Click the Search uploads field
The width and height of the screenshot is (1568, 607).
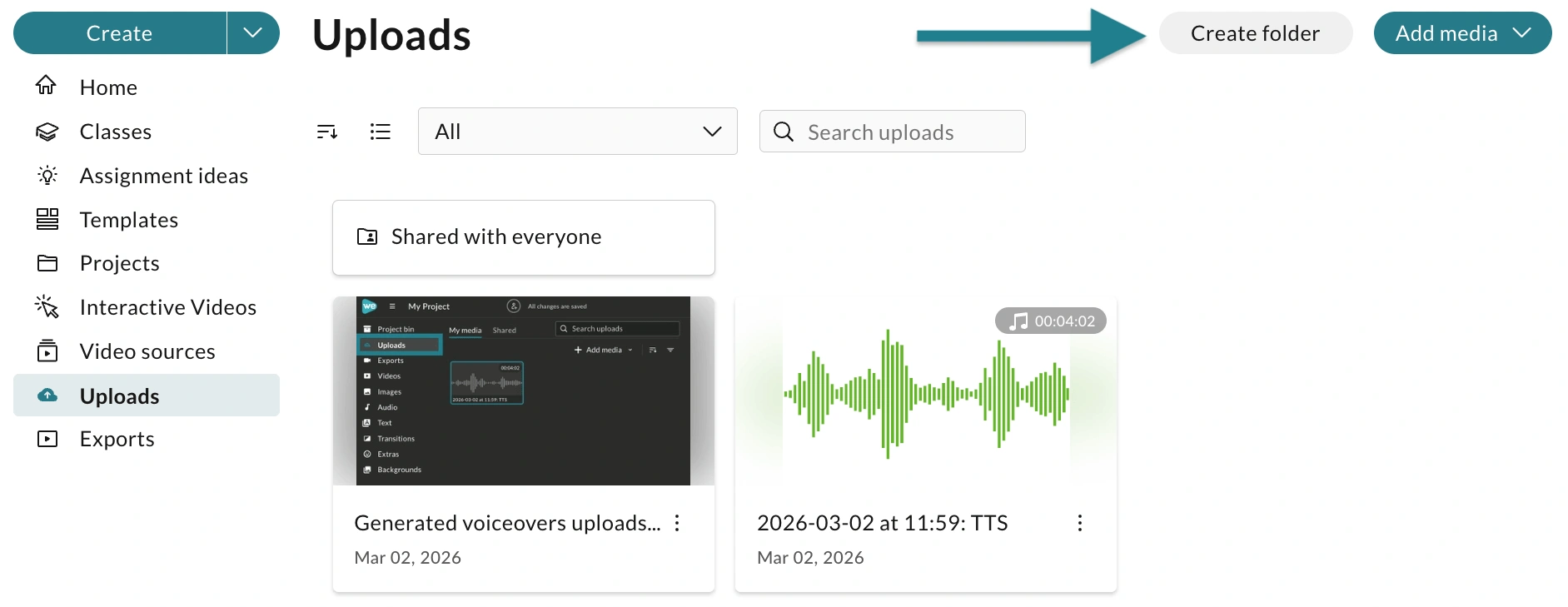click(x=893, y=132)
